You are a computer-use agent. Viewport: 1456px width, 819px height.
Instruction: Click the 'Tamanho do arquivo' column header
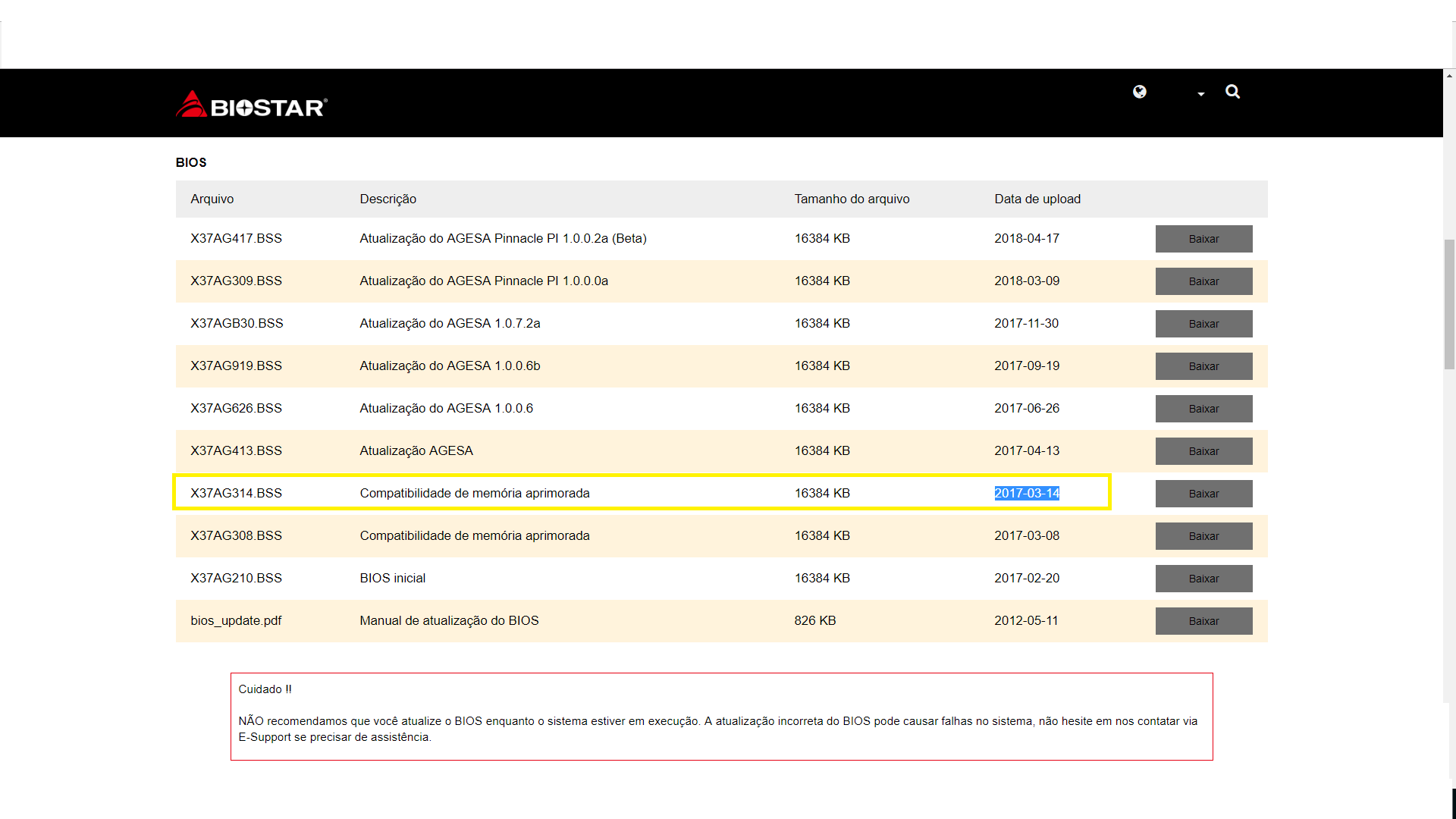[x=852, y=199]
